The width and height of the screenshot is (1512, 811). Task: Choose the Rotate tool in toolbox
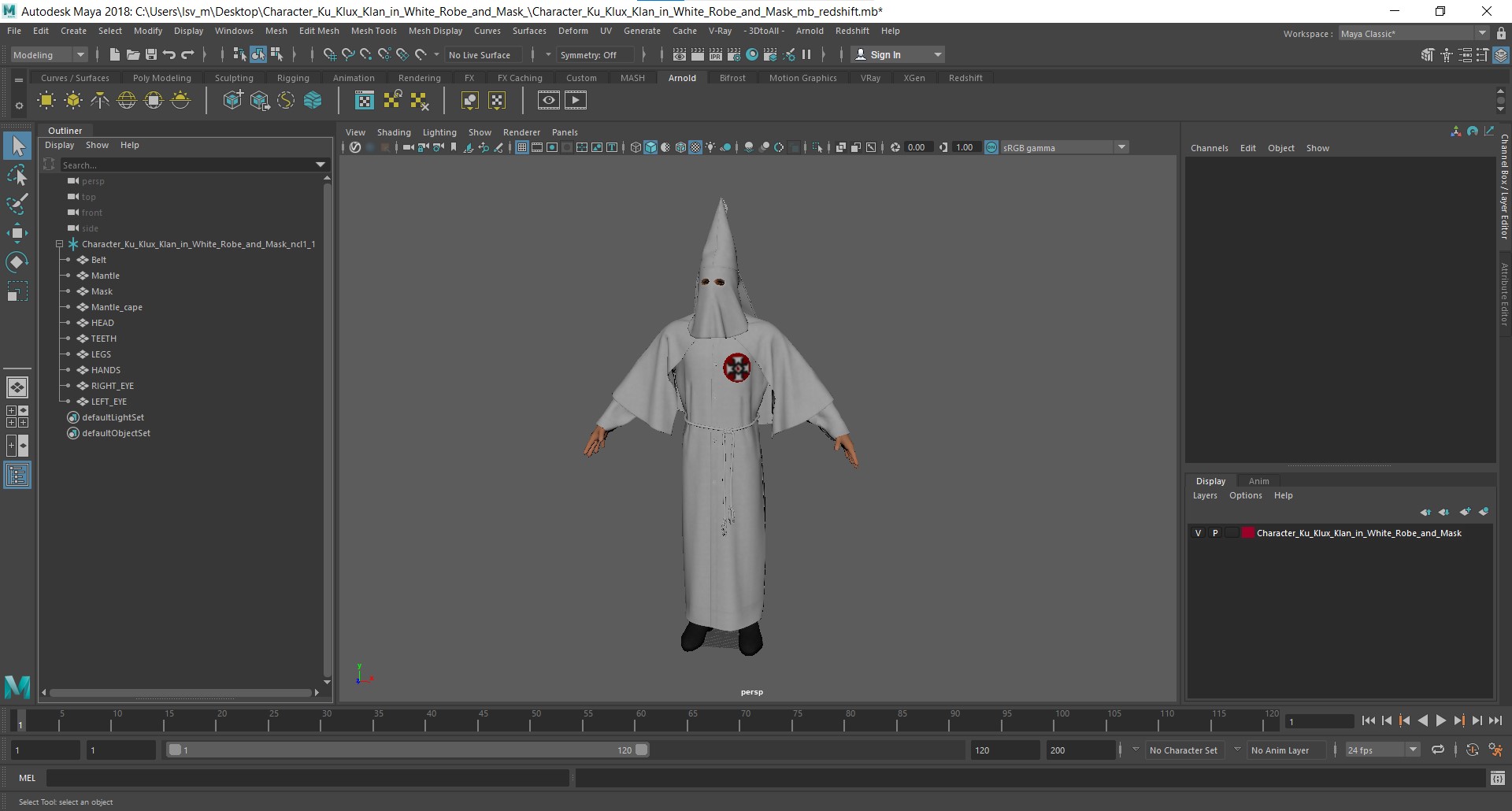point(17,262)
